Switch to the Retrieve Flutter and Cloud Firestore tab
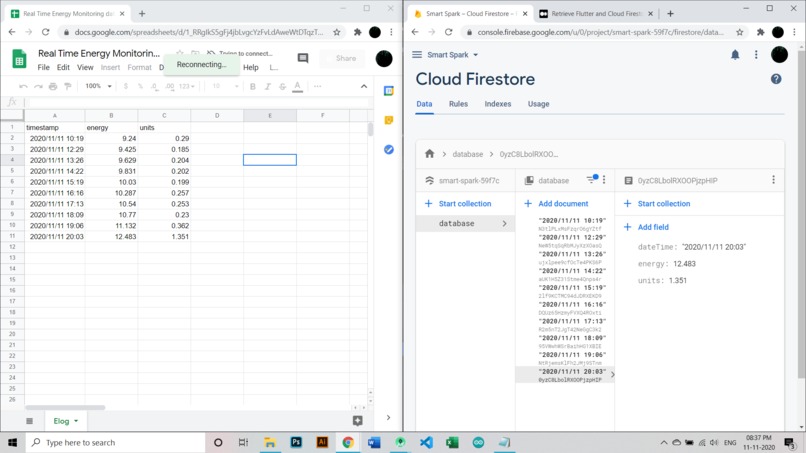Image resolution: width=806 pixels, height=453 pixels. 595,13
